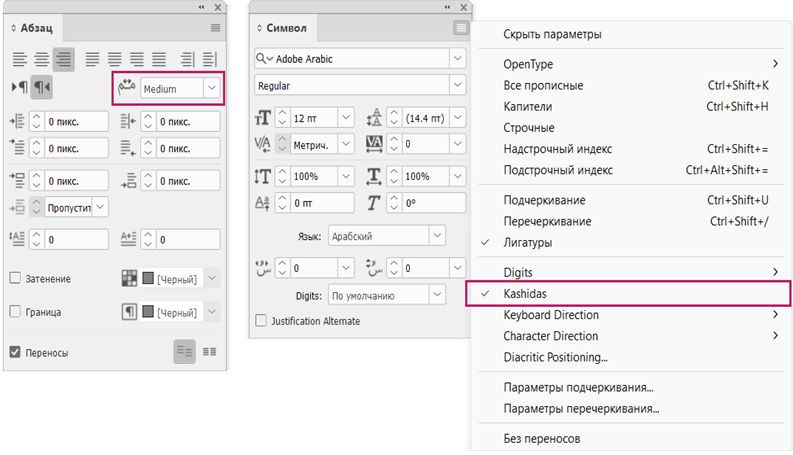793x455 pixels.
Task: Click the shading color settings icon
Action: point(129,278)
